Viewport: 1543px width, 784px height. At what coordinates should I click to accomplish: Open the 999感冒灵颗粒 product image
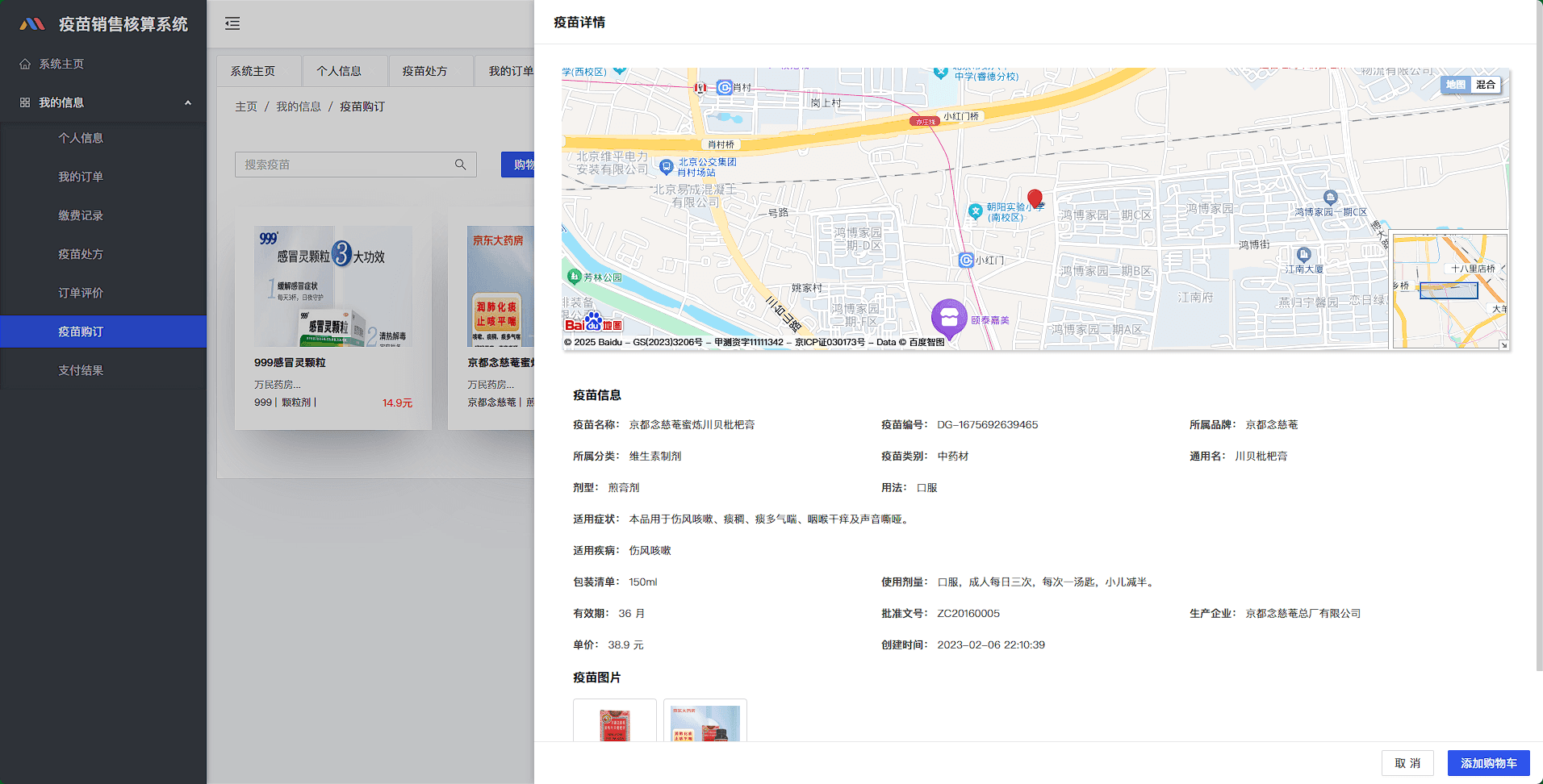pos(333,286)
